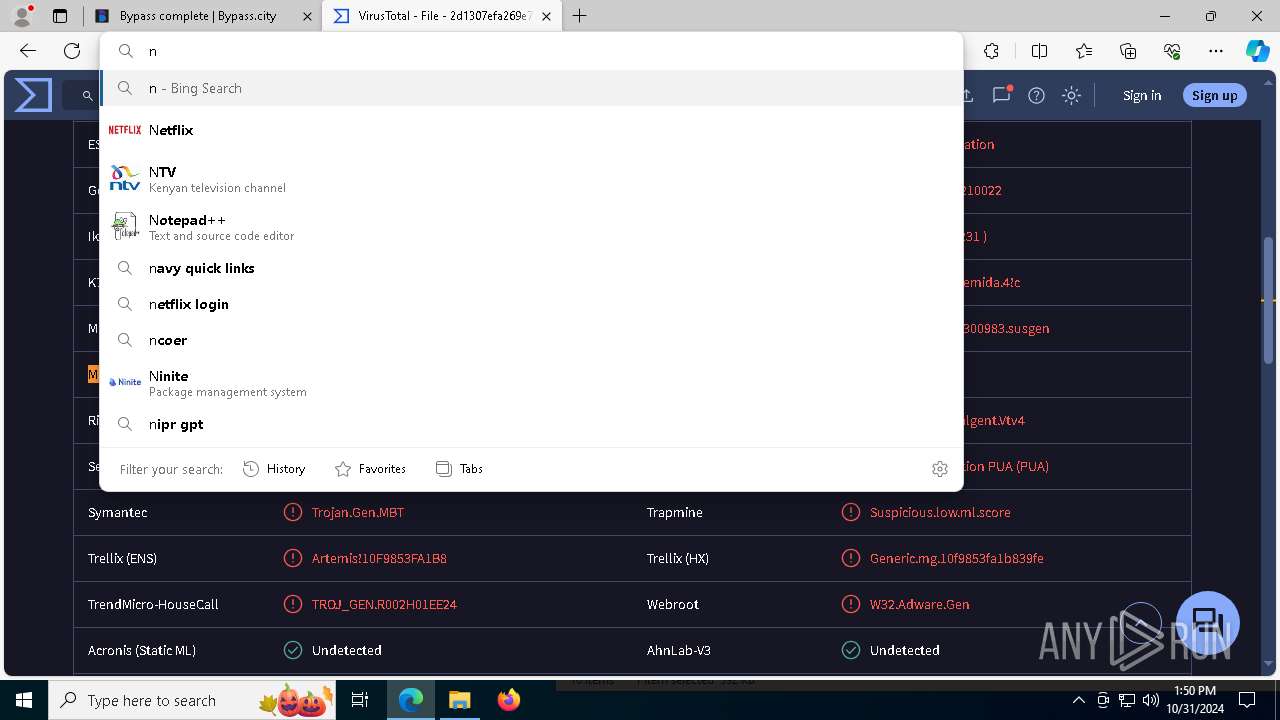Open Microsoft Edge taskbar icon
This screenshot has height=720, width=1280.
[411, 700]
